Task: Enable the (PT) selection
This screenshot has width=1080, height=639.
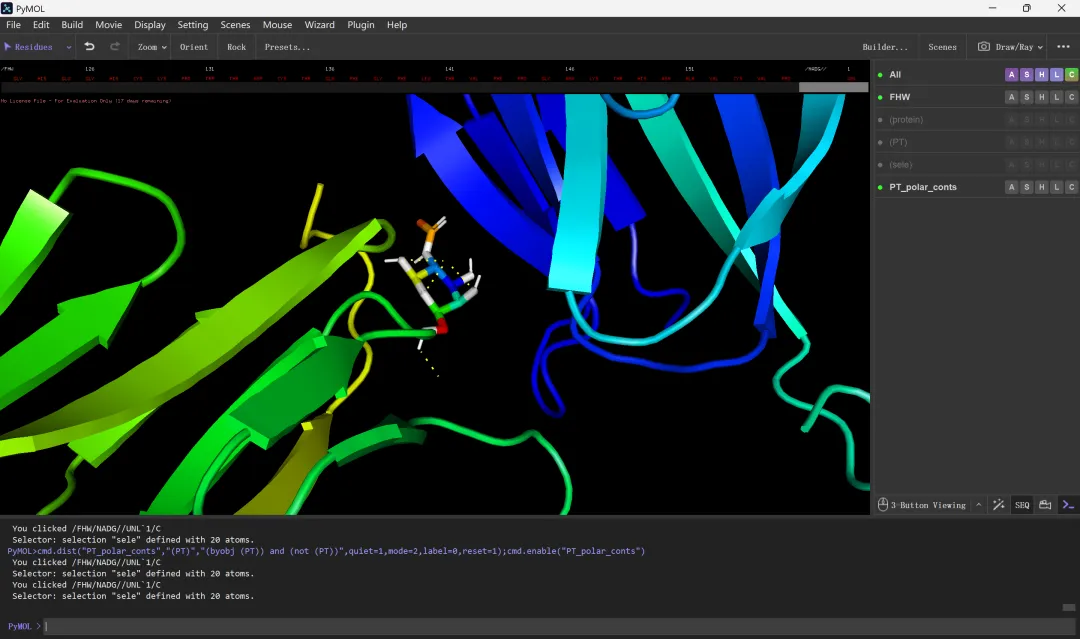Action: [x=880, y=143]
